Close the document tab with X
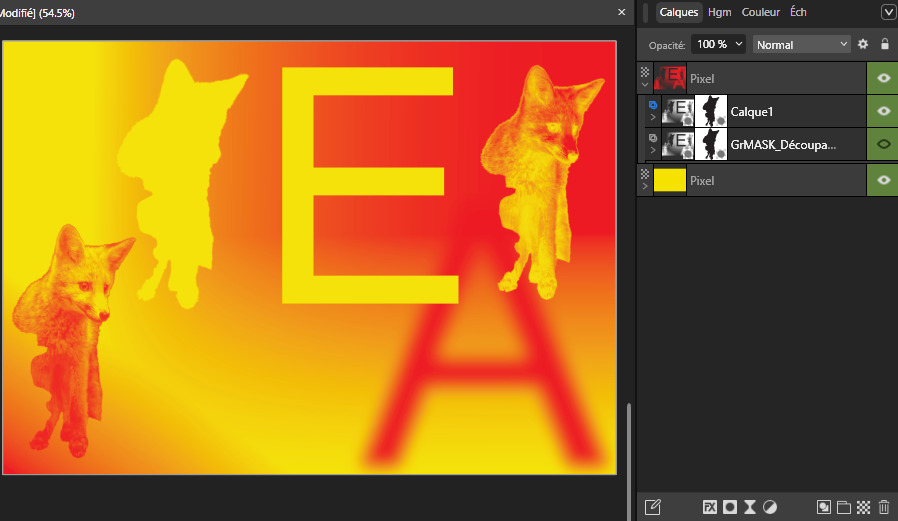Image resolution: width=898 pixels, height=521 pixels. tap(622, 12)
